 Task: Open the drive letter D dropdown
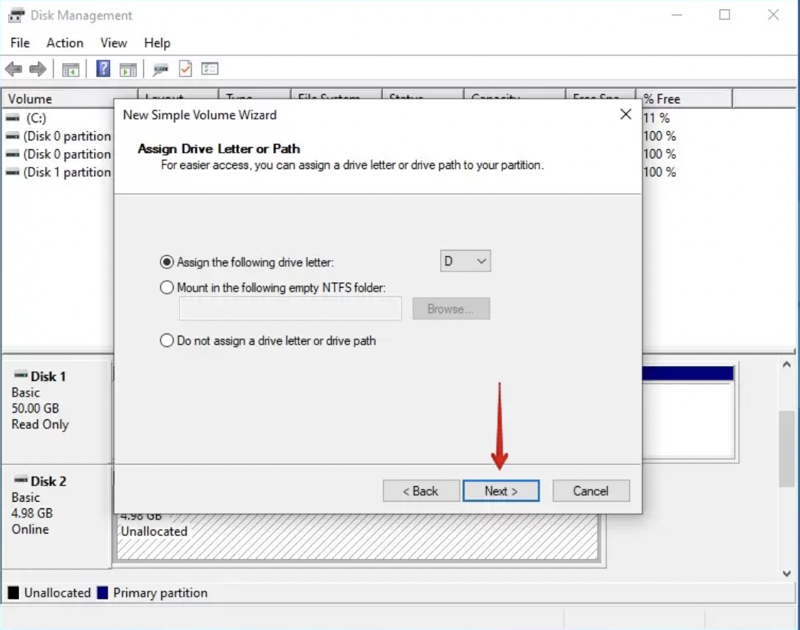point(466,261)
